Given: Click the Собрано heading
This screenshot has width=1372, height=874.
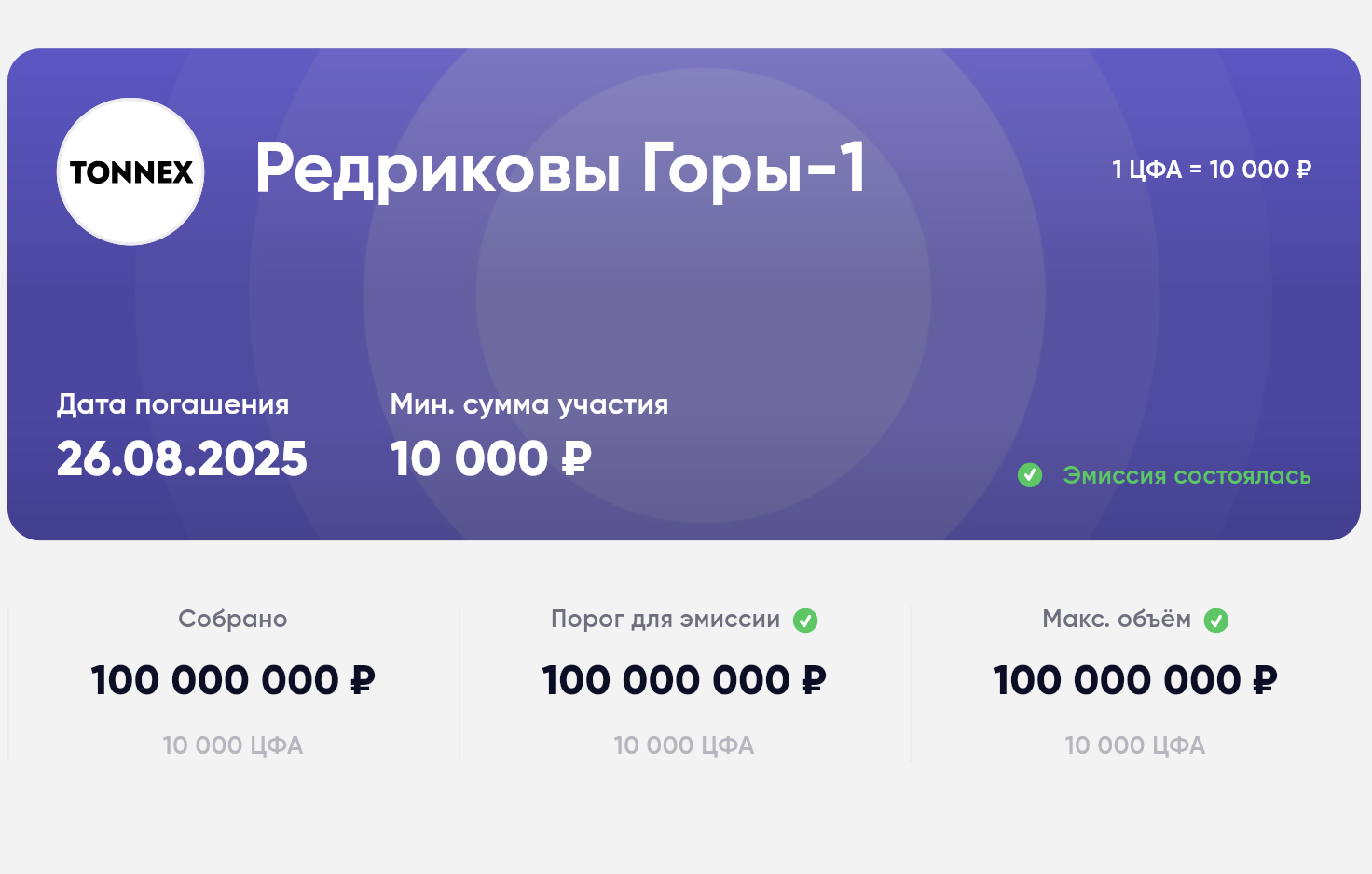Looking at the screenshot, I should pyautogui.click(x=233, y=619).
